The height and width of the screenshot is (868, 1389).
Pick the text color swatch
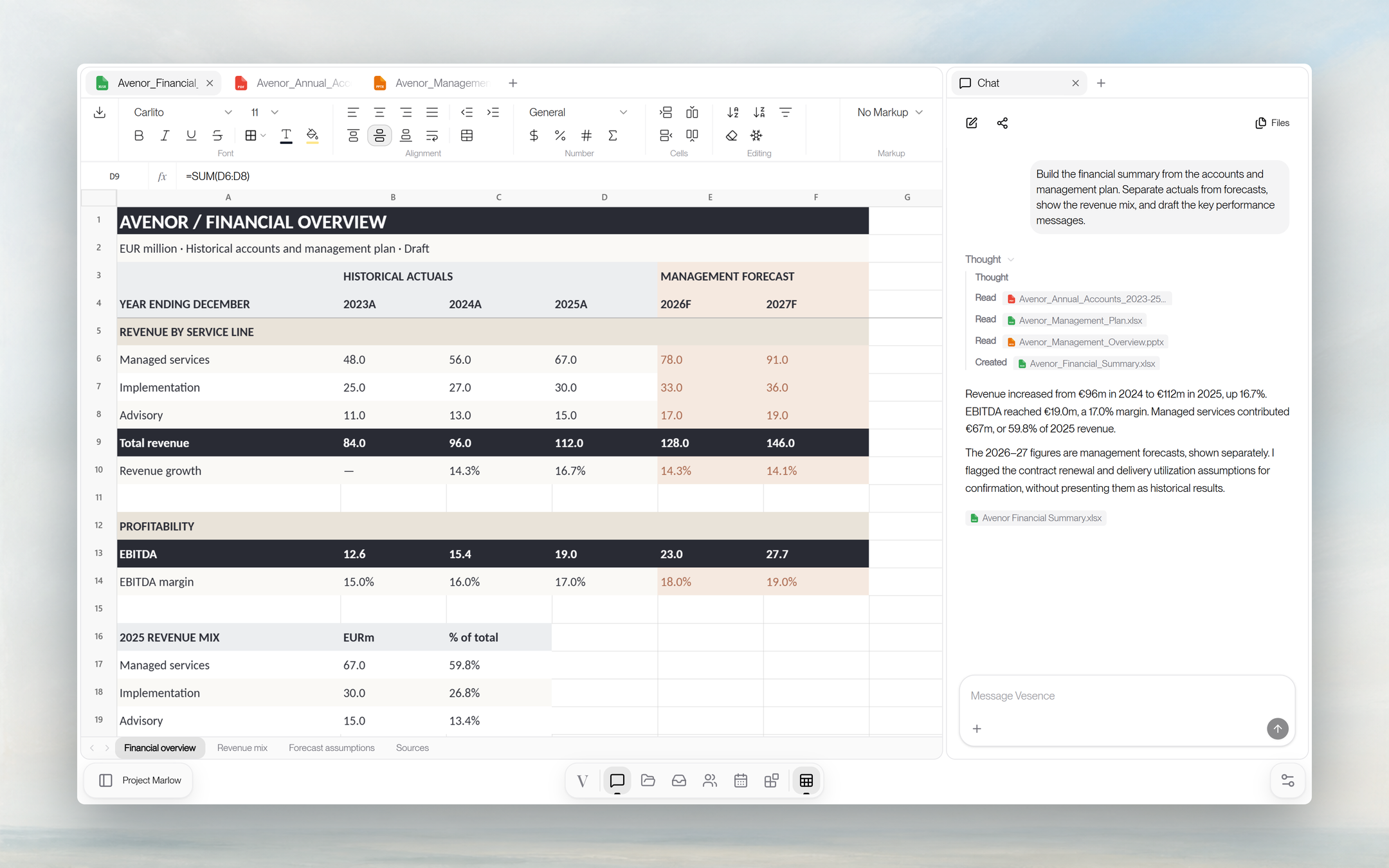286,136
